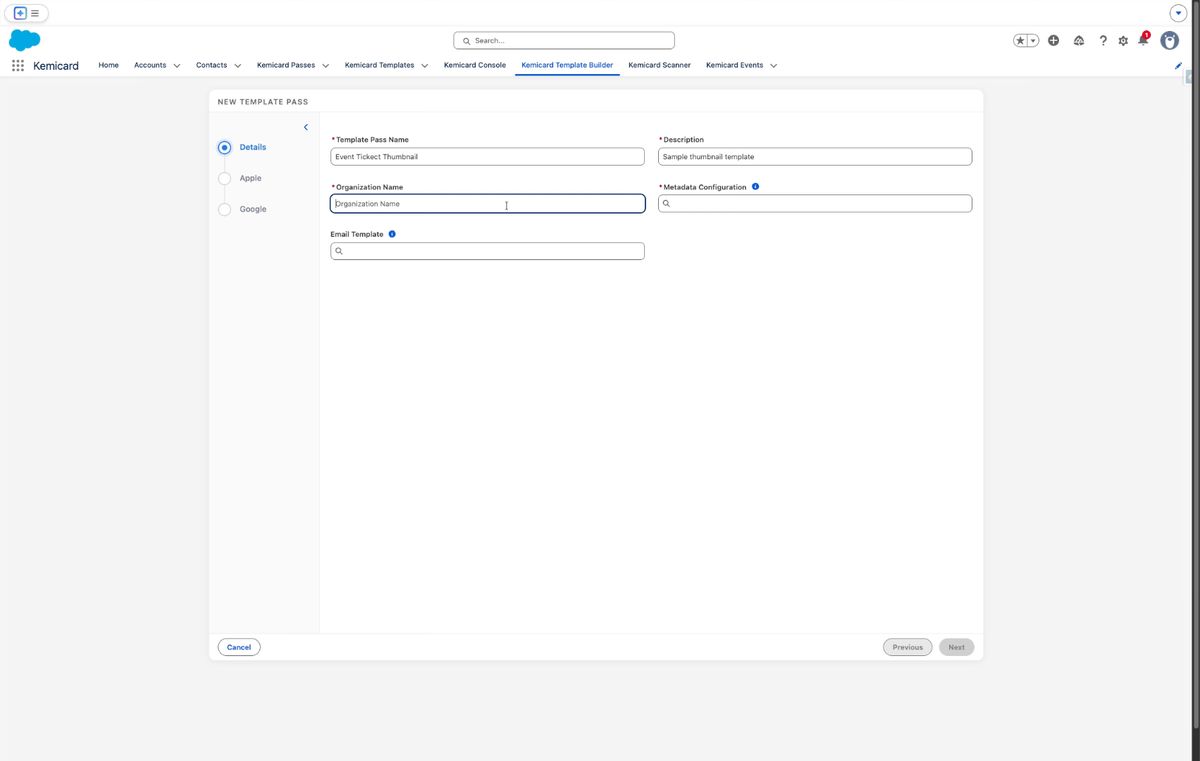Go to the Home tab
The width and height of the screenshot is (1200, 761).
click(x=108, y=65)
